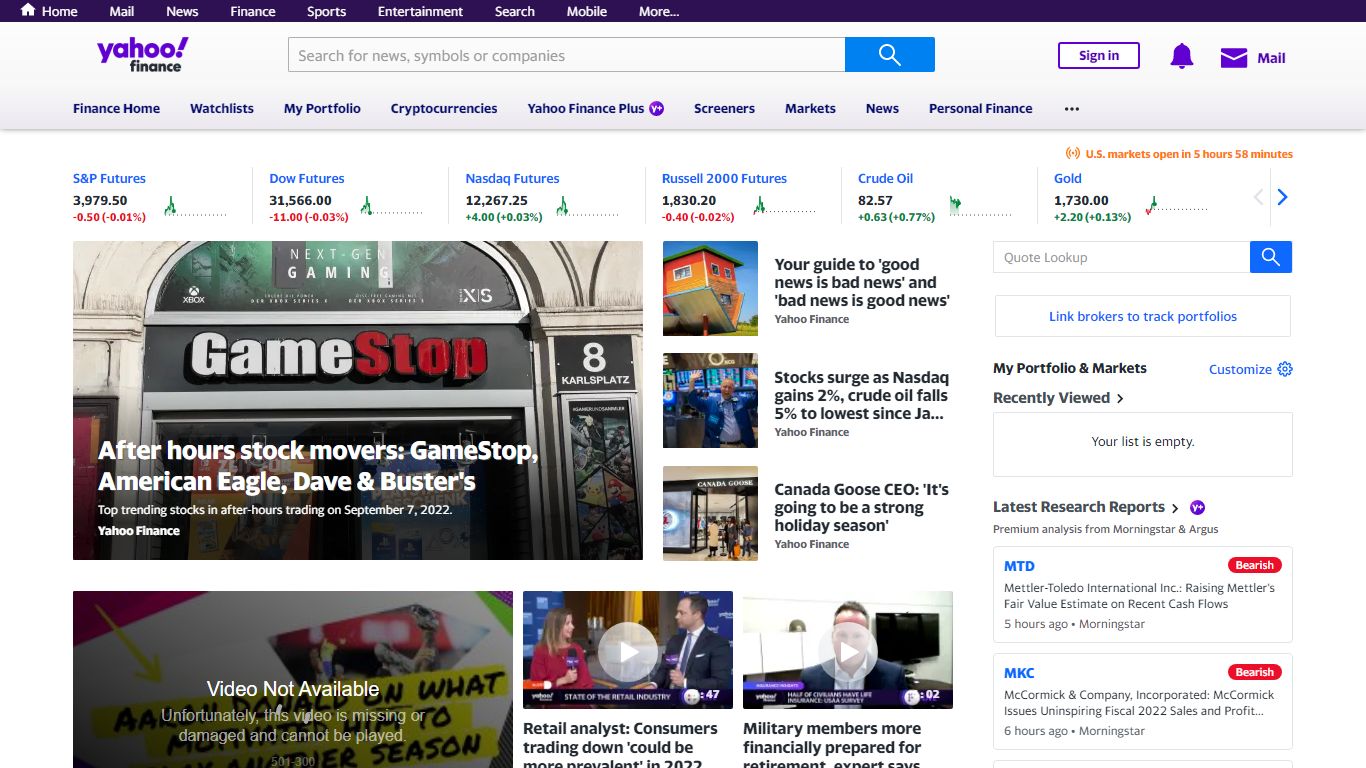Click the Bearish tag on MKC report

coord(1254,672)
